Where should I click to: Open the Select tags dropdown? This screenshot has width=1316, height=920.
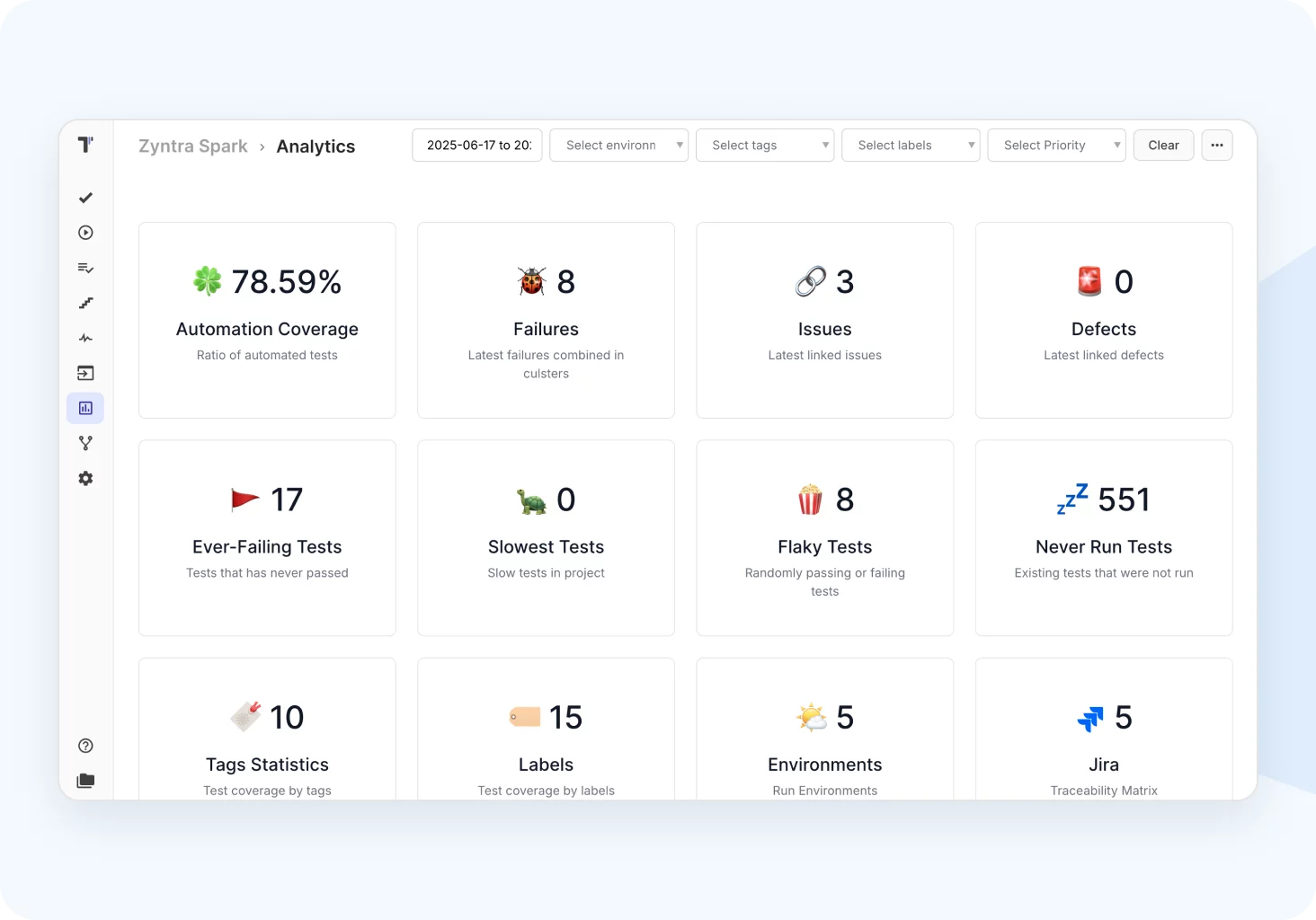pos(765,146)
